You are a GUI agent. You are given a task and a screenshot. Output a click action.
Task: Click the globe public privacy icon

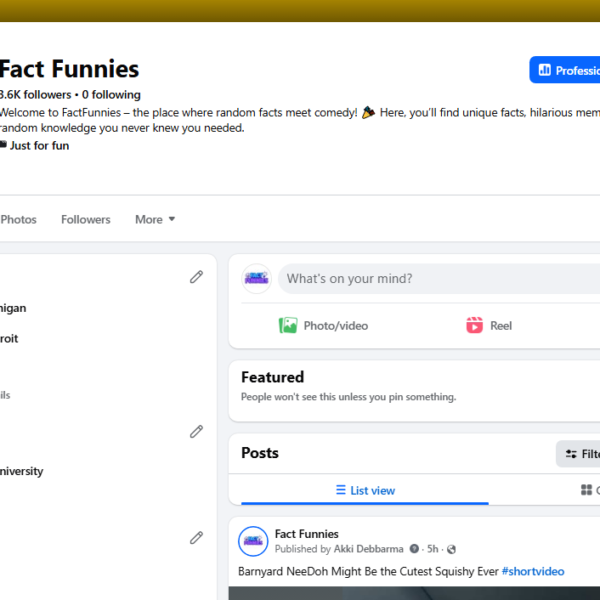[451, 549]
